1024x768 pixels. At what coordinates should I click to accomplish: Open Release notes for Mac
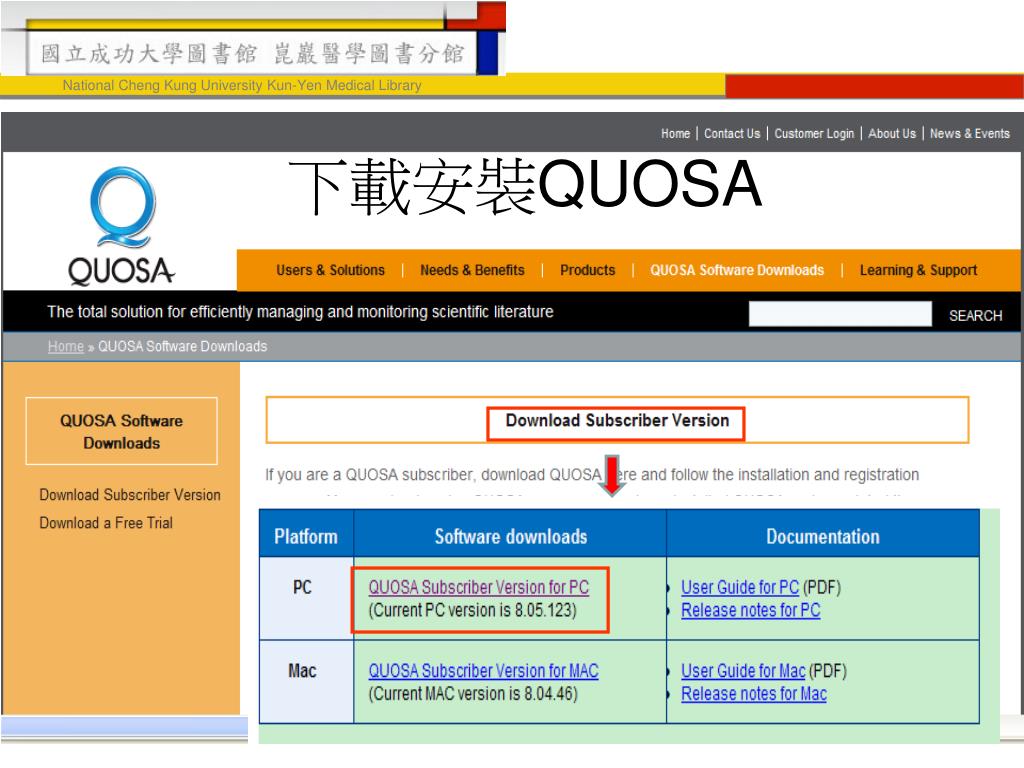(x=754, y=694)
